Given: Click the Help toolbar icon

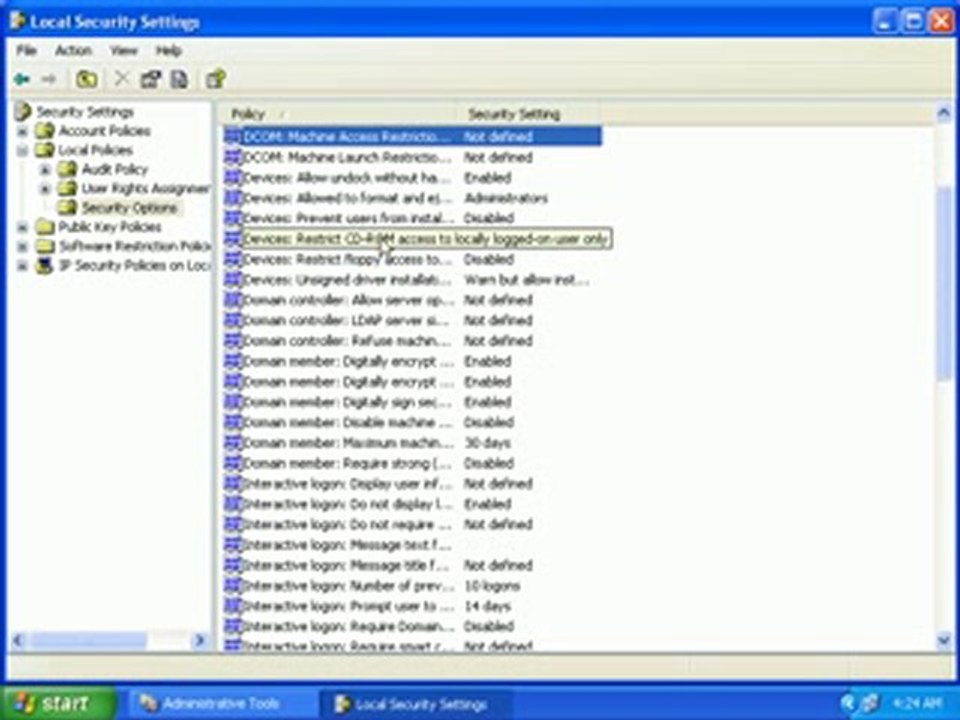Looking at the screenshot, I should click(216, 79).
